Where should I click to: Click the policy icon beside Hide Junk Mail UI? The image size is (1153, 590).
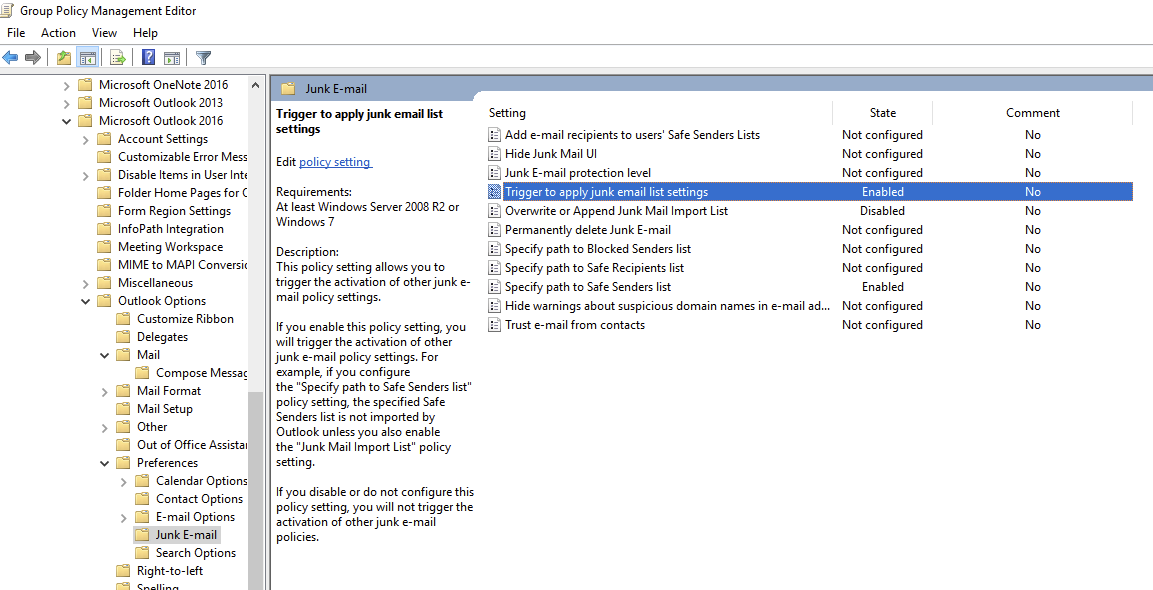click(494, 154)
